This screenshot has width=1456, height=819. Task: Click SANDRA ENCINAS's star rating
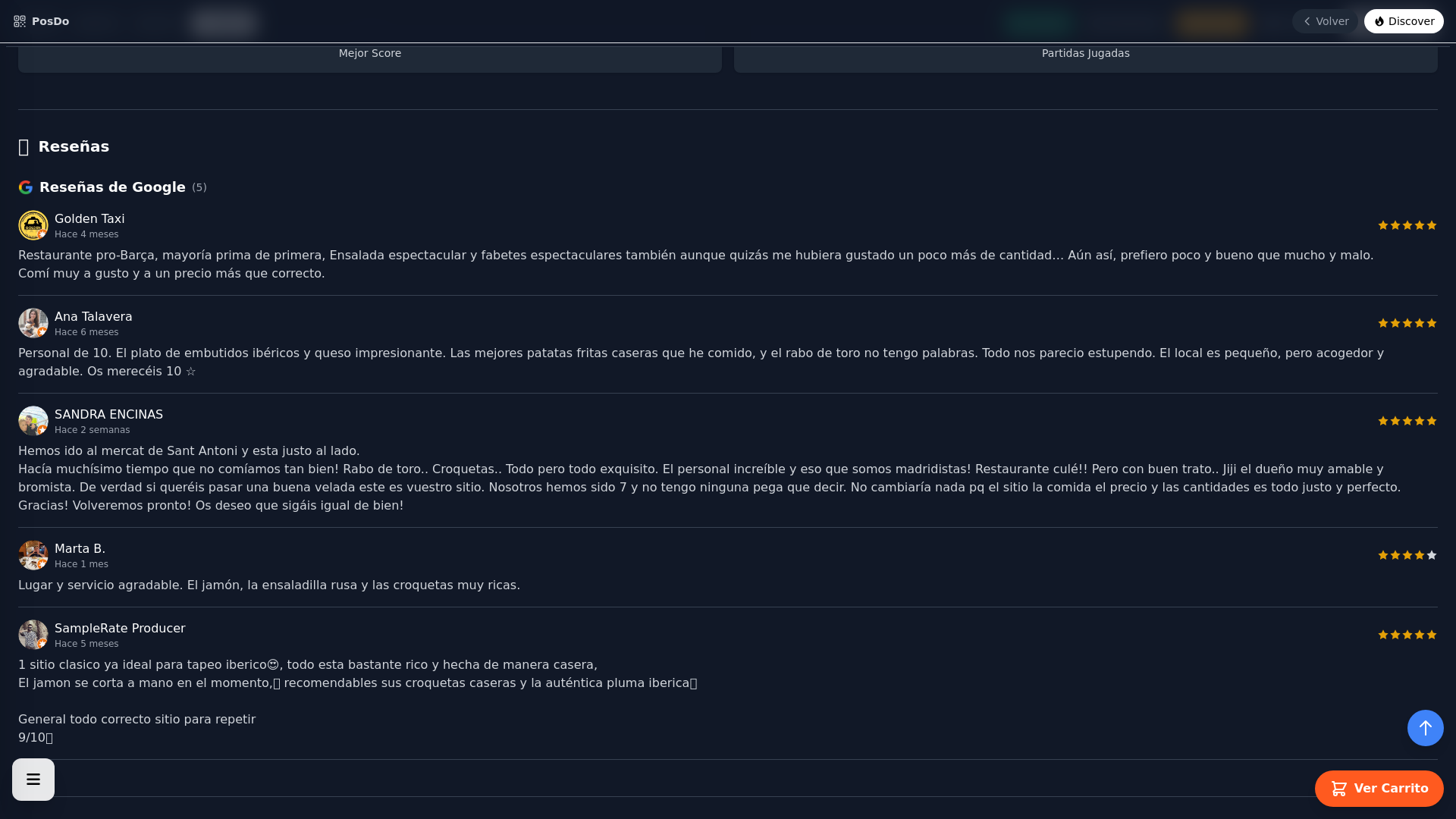1407,421
